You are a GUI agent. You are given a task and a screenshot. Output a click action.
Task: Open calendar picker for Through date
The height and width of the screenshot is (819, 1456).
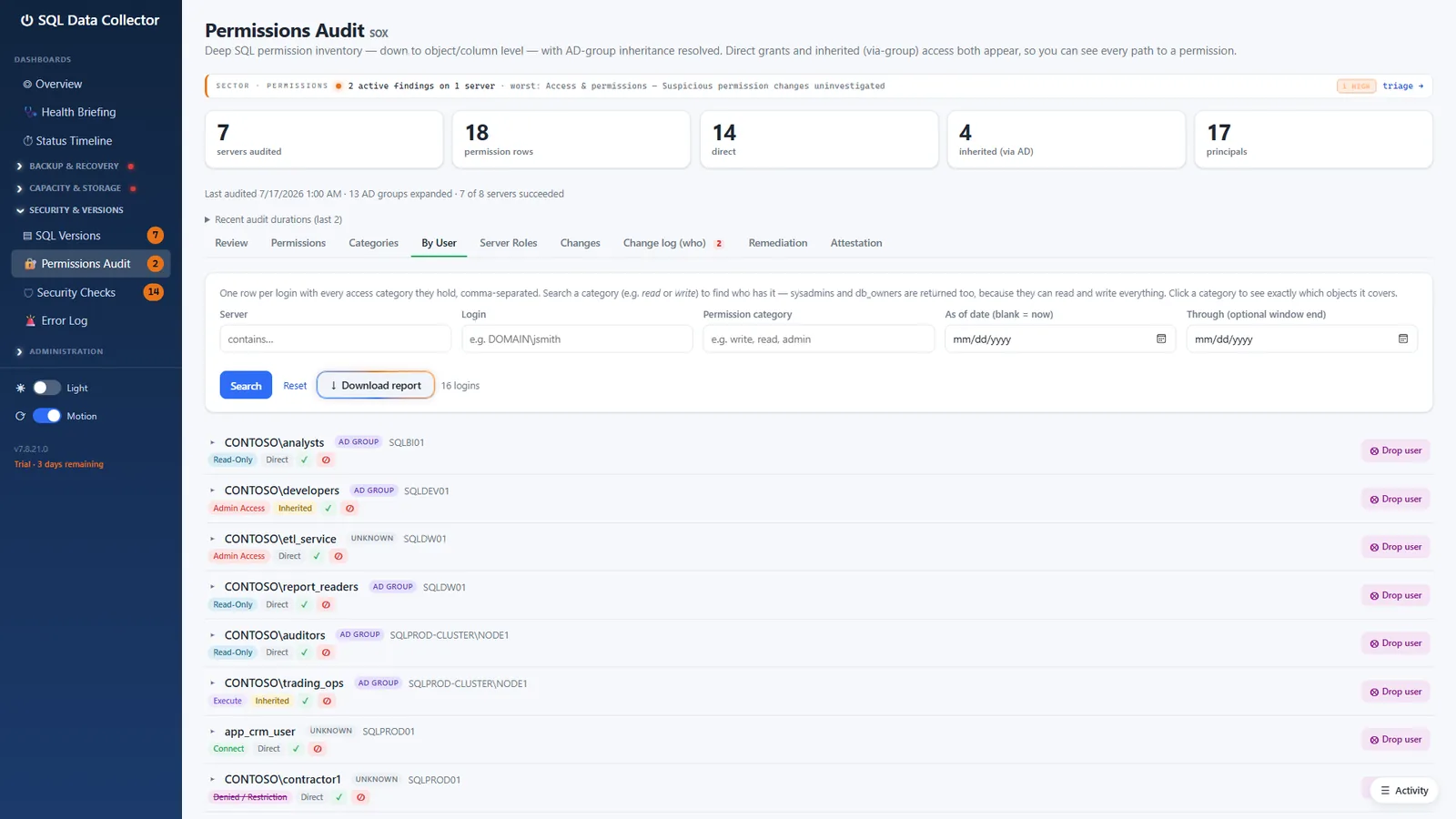[x=1403, y=339]
